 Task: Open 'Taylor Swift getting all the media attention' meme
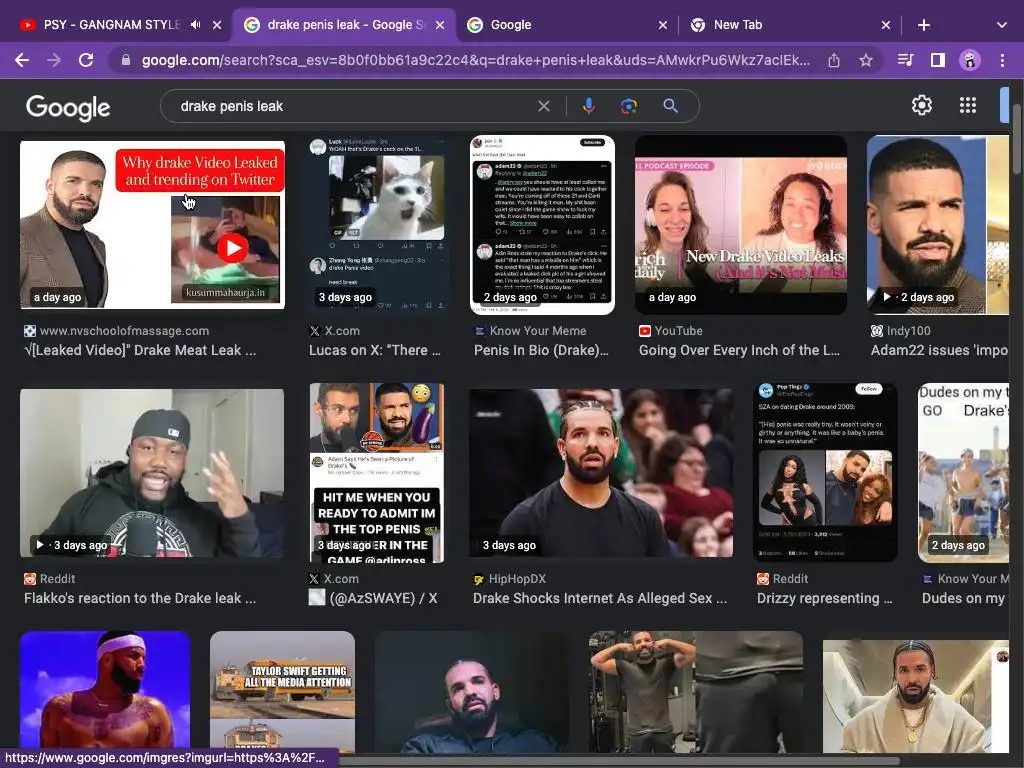point(282,692)
